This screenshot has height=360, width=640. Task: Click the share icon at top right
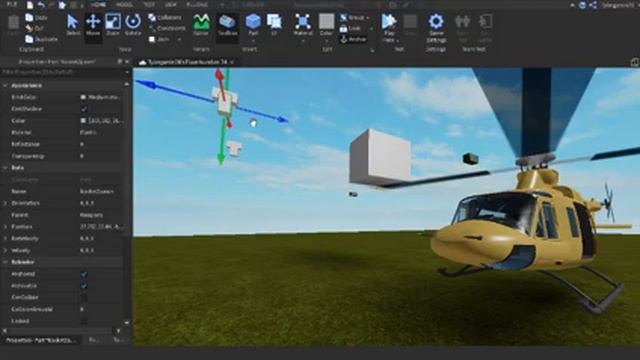point(593,5)
